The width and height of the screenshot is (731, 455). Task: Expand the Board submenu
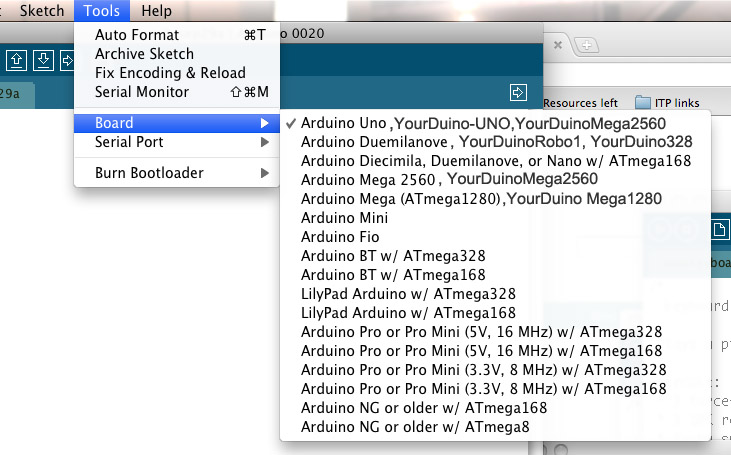[177, 123]
